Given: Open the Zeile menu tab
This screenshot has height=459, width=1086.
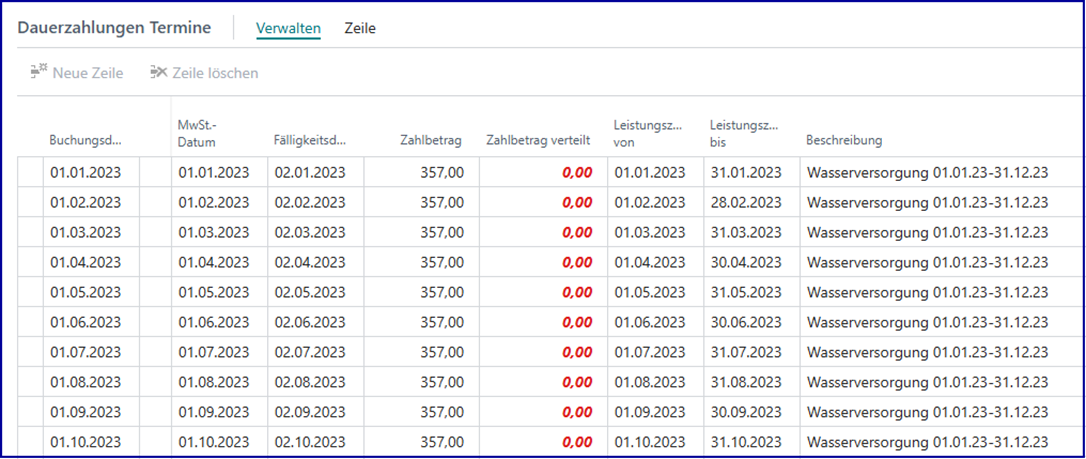Looking at the screenshot, I should point(360,29).
